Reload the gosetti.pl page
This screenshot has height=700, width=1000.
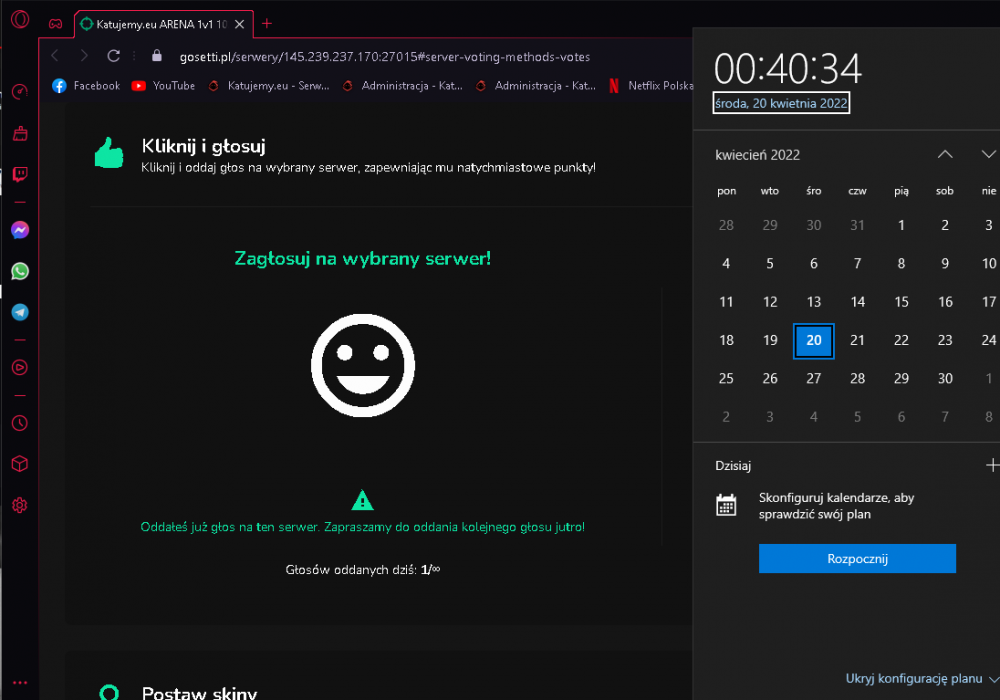pyautogui.click(x=114, y=56)
